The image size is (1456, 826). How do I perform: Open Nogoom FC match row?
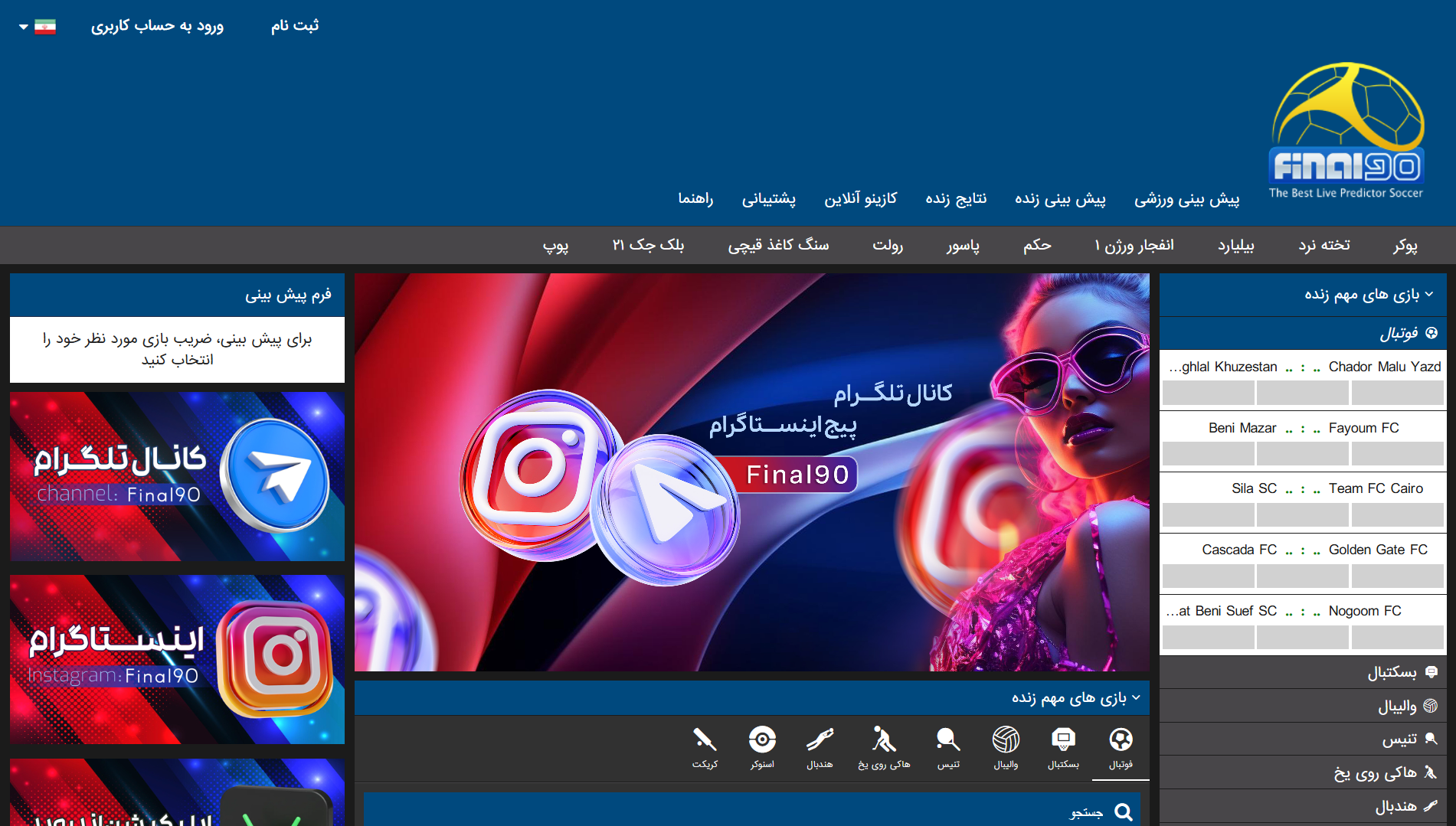click(1303, 611)
